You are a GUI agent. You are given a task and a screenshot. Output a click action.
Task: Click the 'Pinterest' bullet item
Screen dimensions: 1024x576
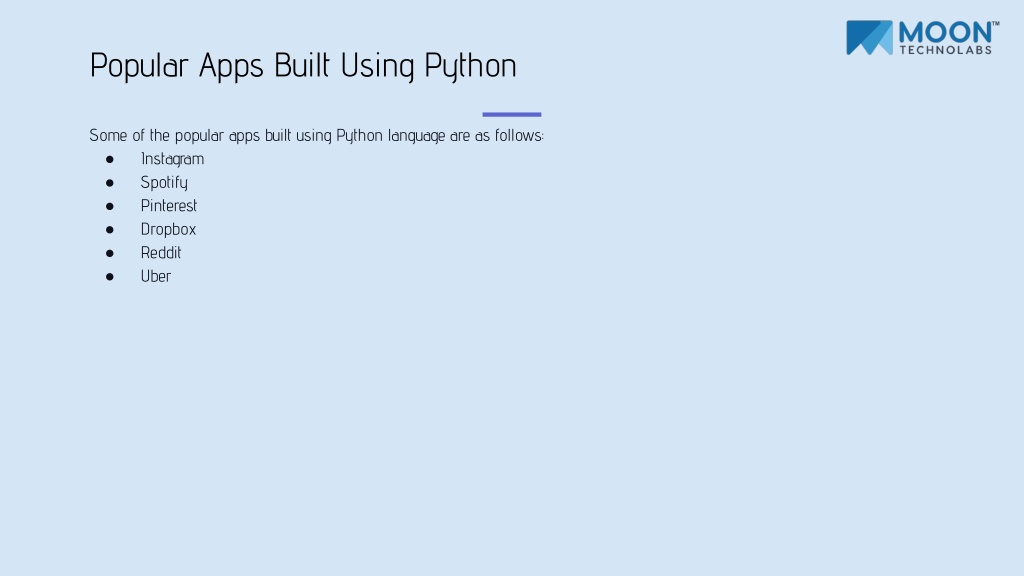168,206
